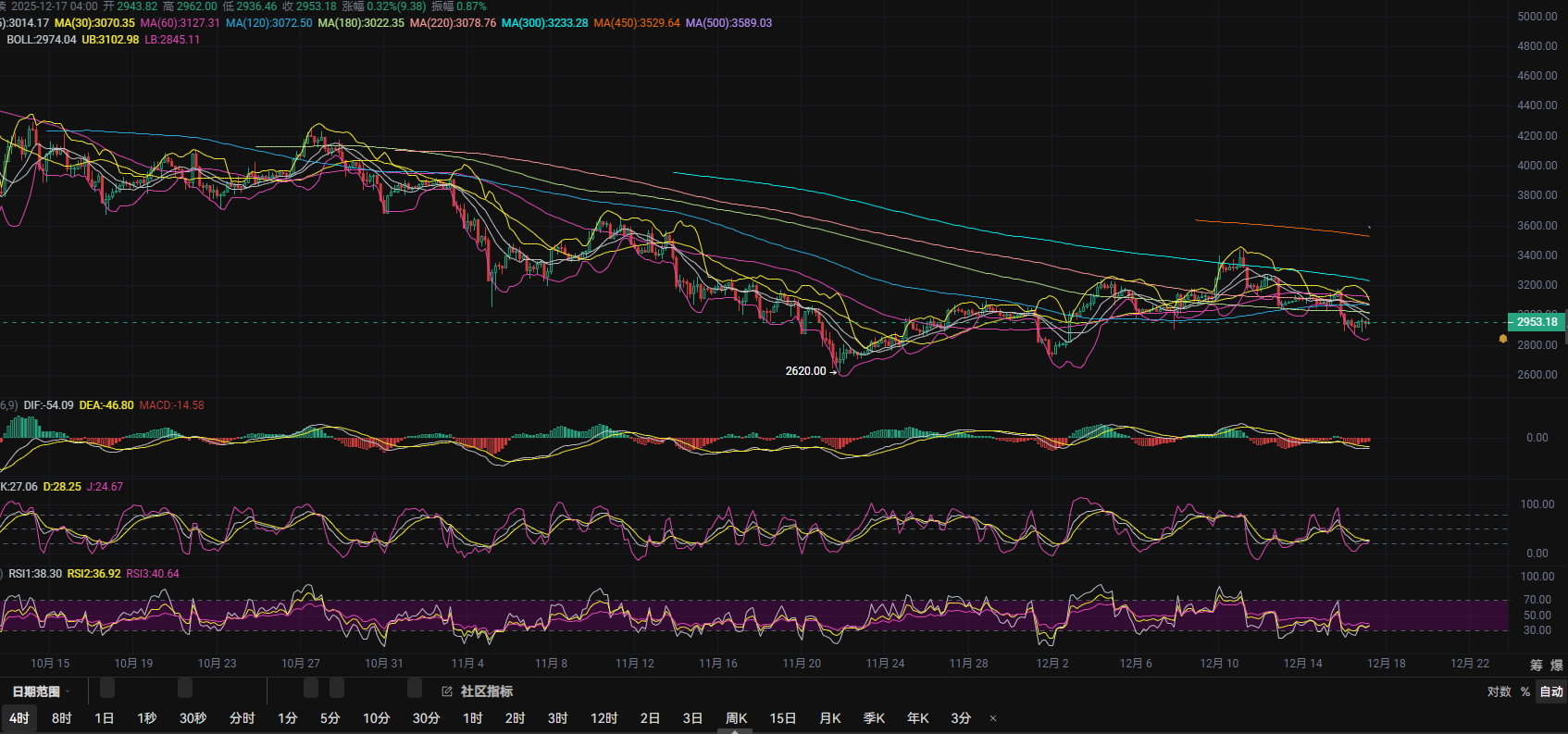Screen dimensions: 1568x734
Task: Open the 筹 chip distribution icon
Action: [1537, 665]
